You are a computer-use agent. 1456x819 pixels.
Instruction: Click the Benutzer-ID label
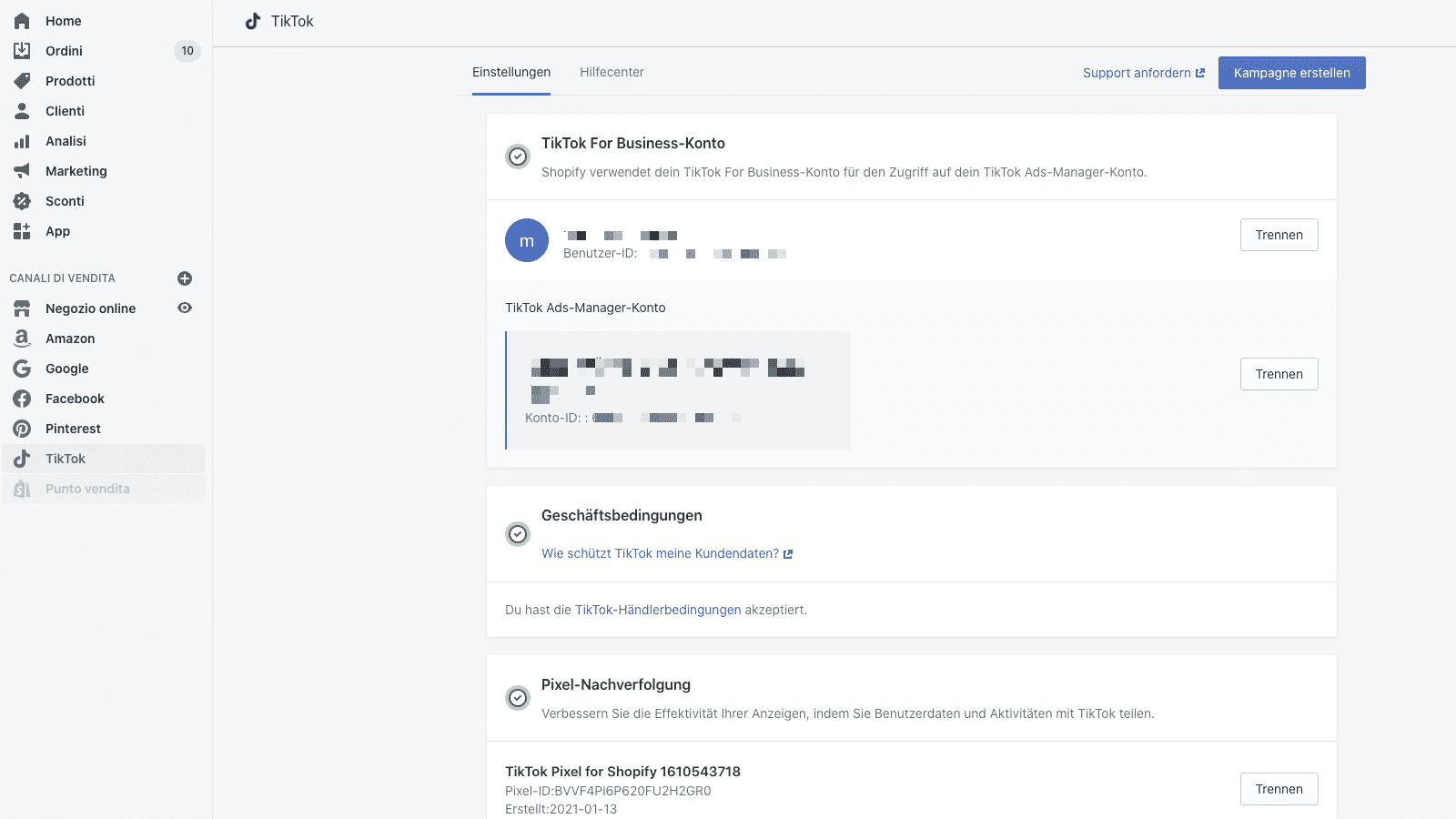coord(600,254)
